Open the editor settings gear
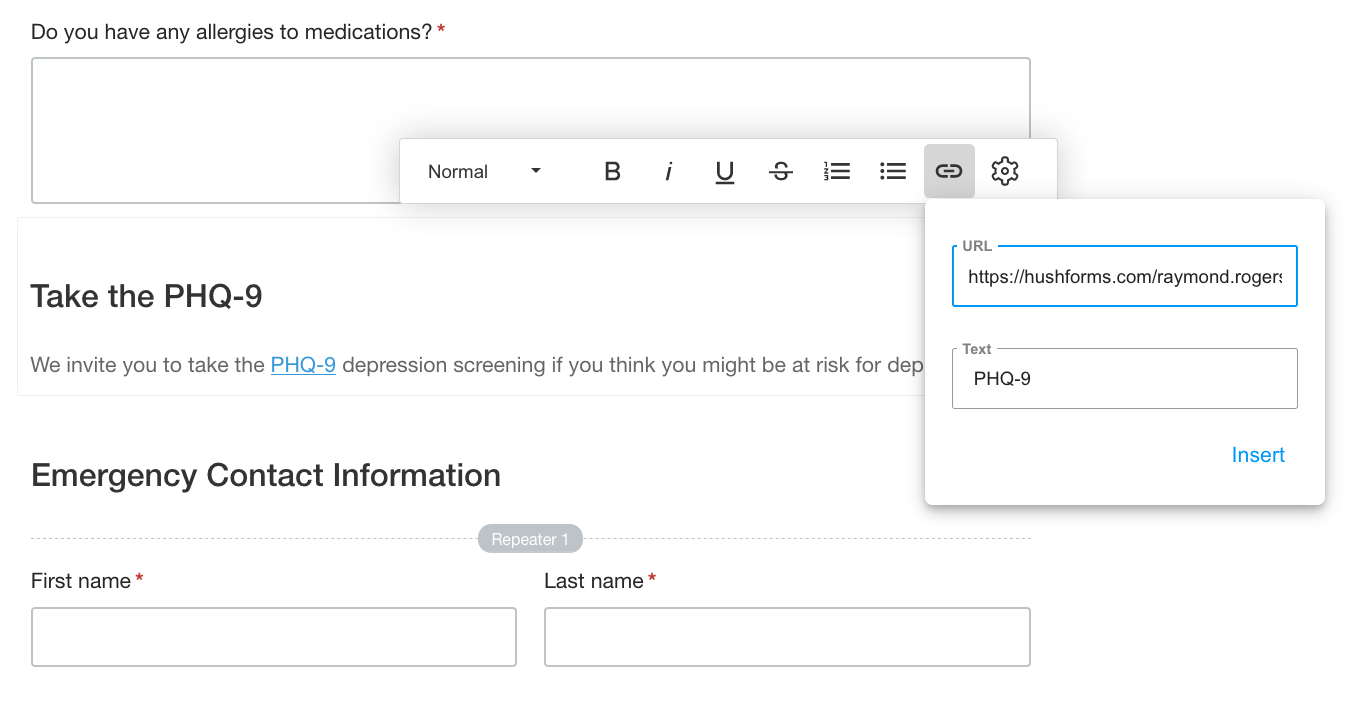1364x702 pixels. pos(1004,171)
